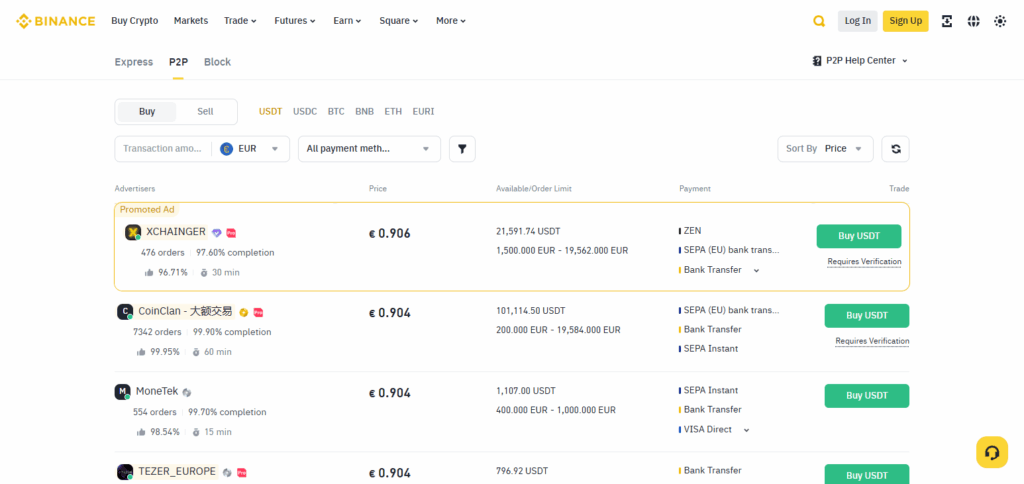Click CoinClan advertiser avatar

[125, 312]
